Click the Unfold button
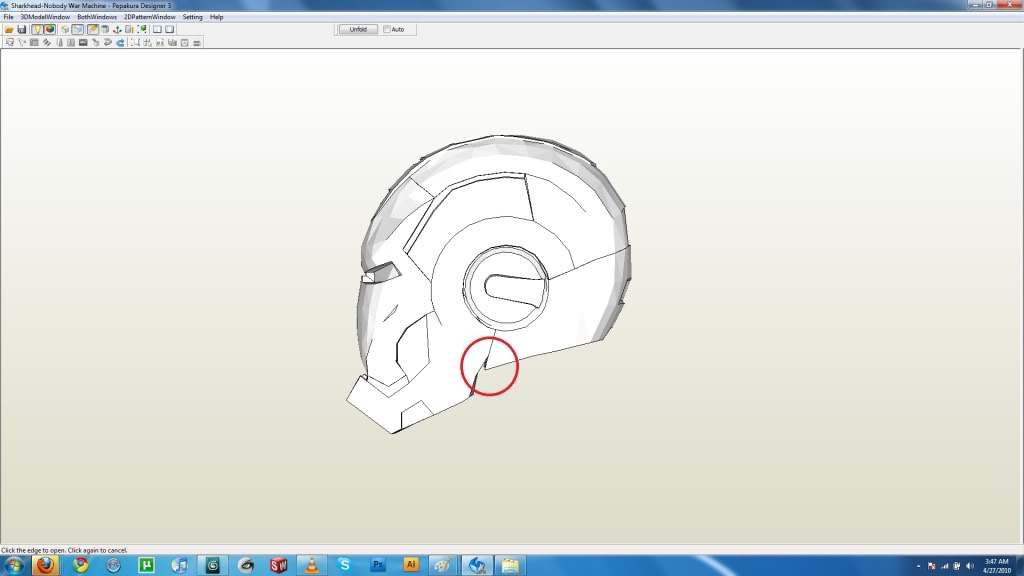This screenshot has width=1024, height=576. tap(358, 29)
